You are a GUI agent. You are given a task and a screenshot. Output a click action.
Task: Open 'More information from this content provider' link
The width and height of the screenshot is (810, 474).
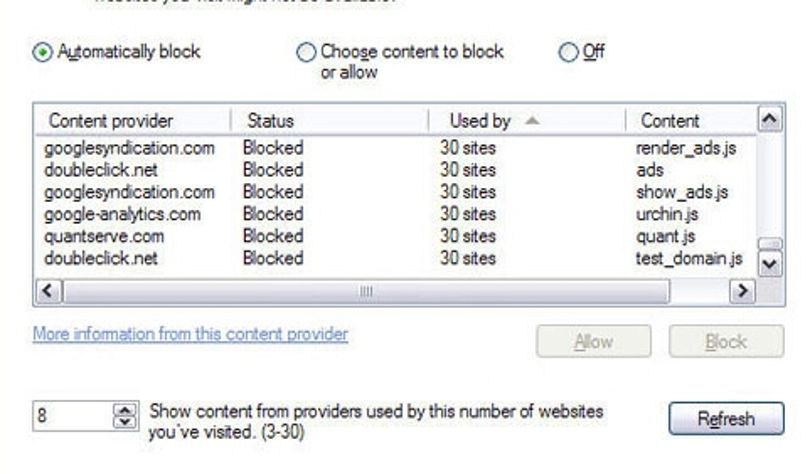click(190, 334)
